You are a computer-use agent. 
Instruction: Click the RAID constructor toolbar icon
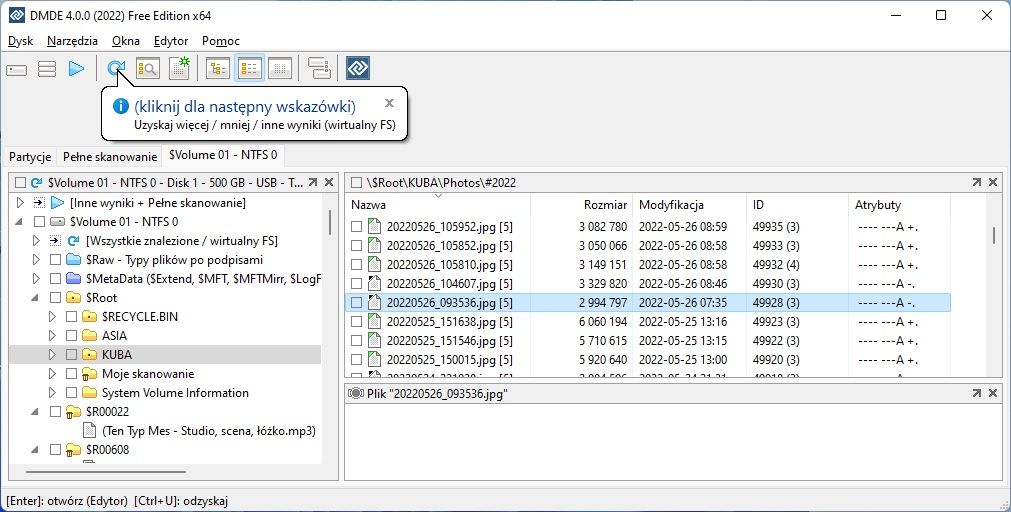319,68
